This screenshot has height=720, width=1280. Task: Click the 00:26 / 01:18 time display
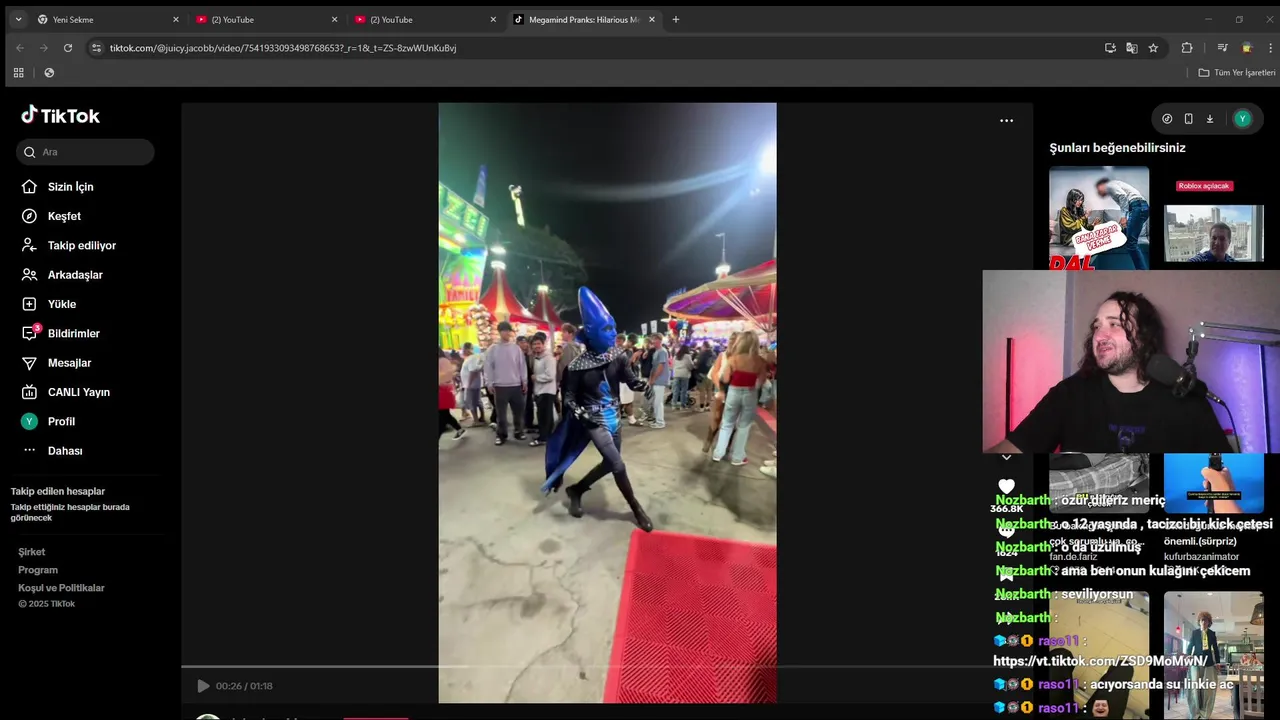coord(244,686)
